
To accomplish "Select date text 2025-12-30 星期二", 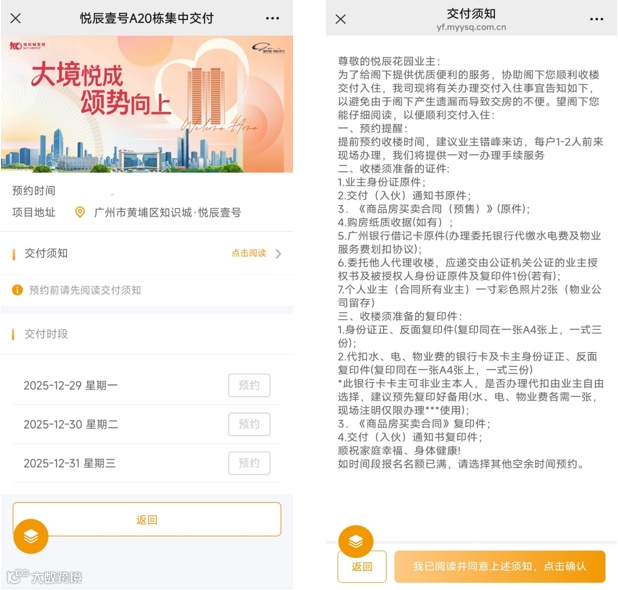I will click(71, 424).
